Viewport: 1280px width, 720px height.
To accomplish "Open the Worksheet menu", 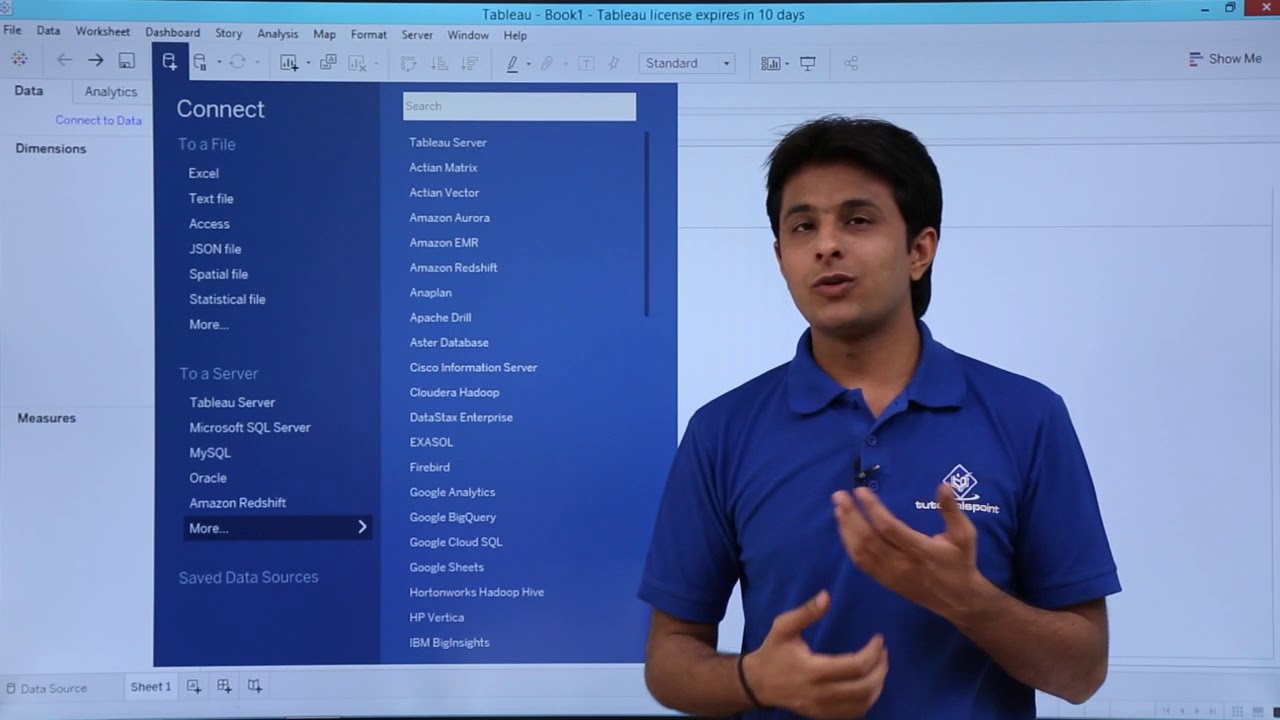I will (x=103, y=32).
